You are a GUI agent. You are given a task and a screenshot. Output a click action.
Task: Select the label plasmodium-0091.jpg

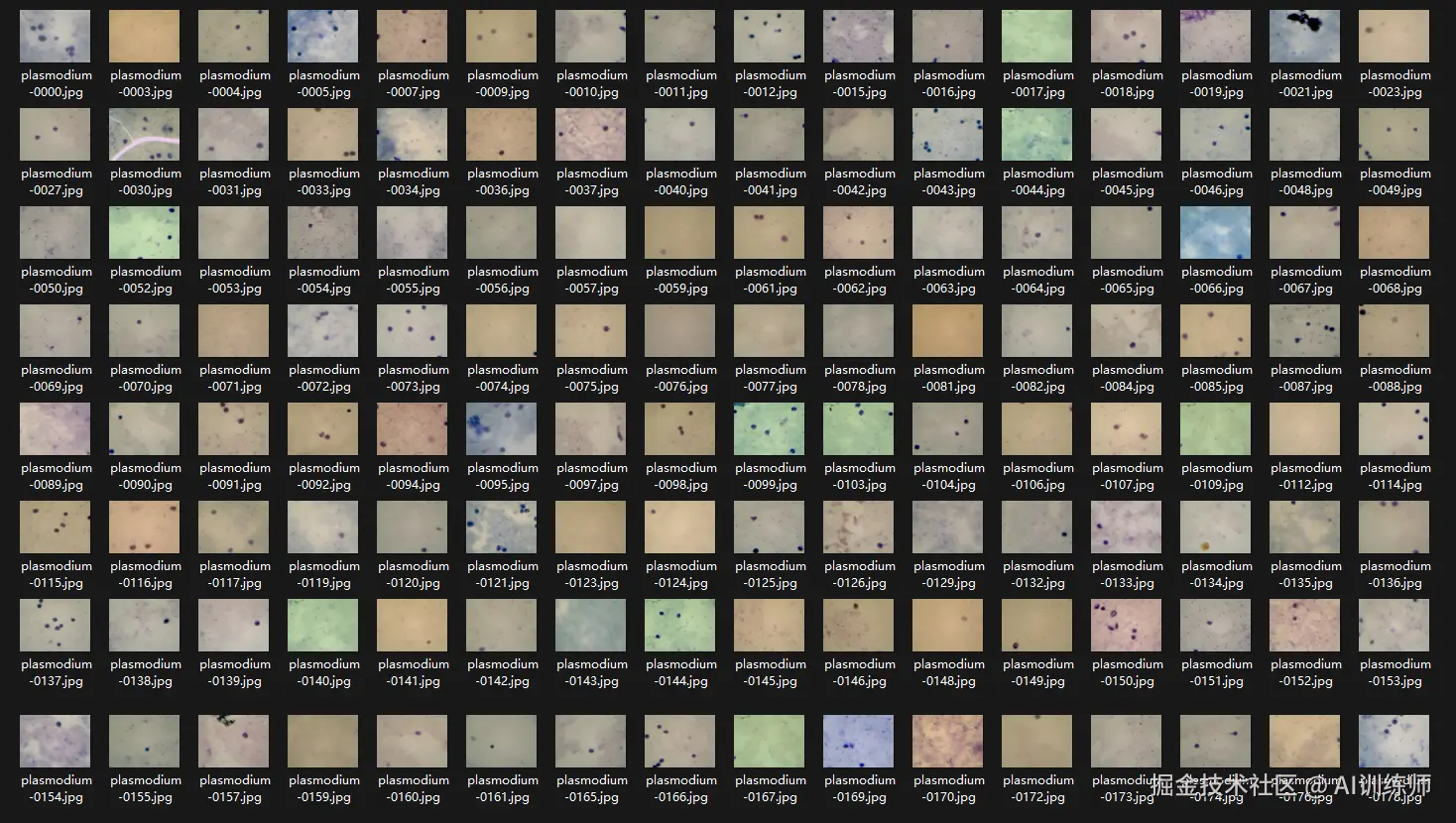235,476
